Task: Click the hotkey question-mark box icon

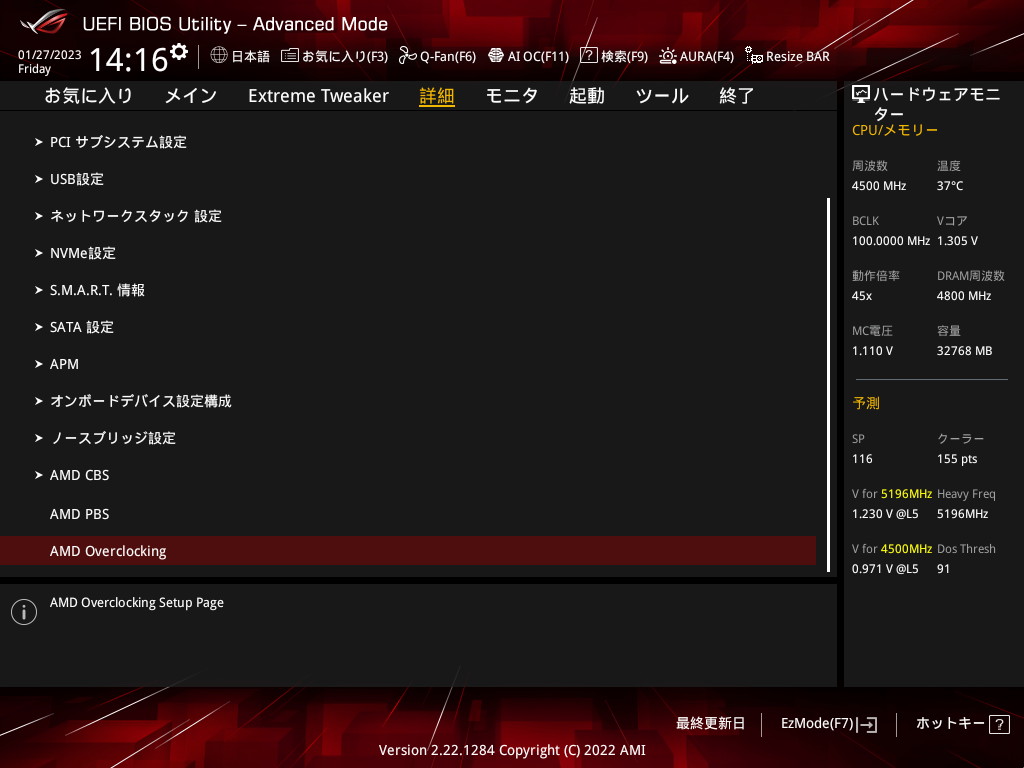Action: (x=999, y=724)
